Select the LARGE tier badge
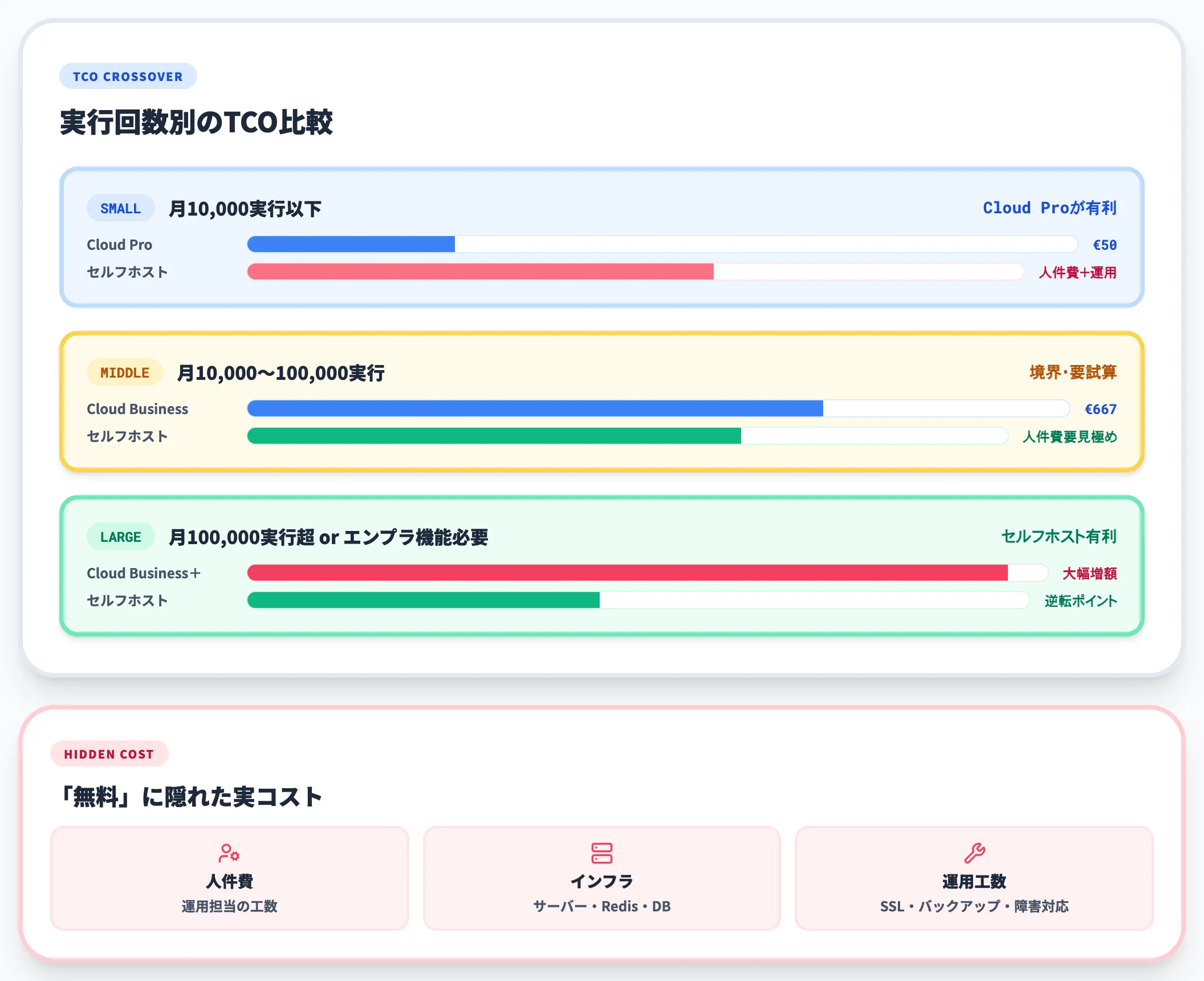The width and height of the screenshot is (1204, 981). [x=120, y=537]
